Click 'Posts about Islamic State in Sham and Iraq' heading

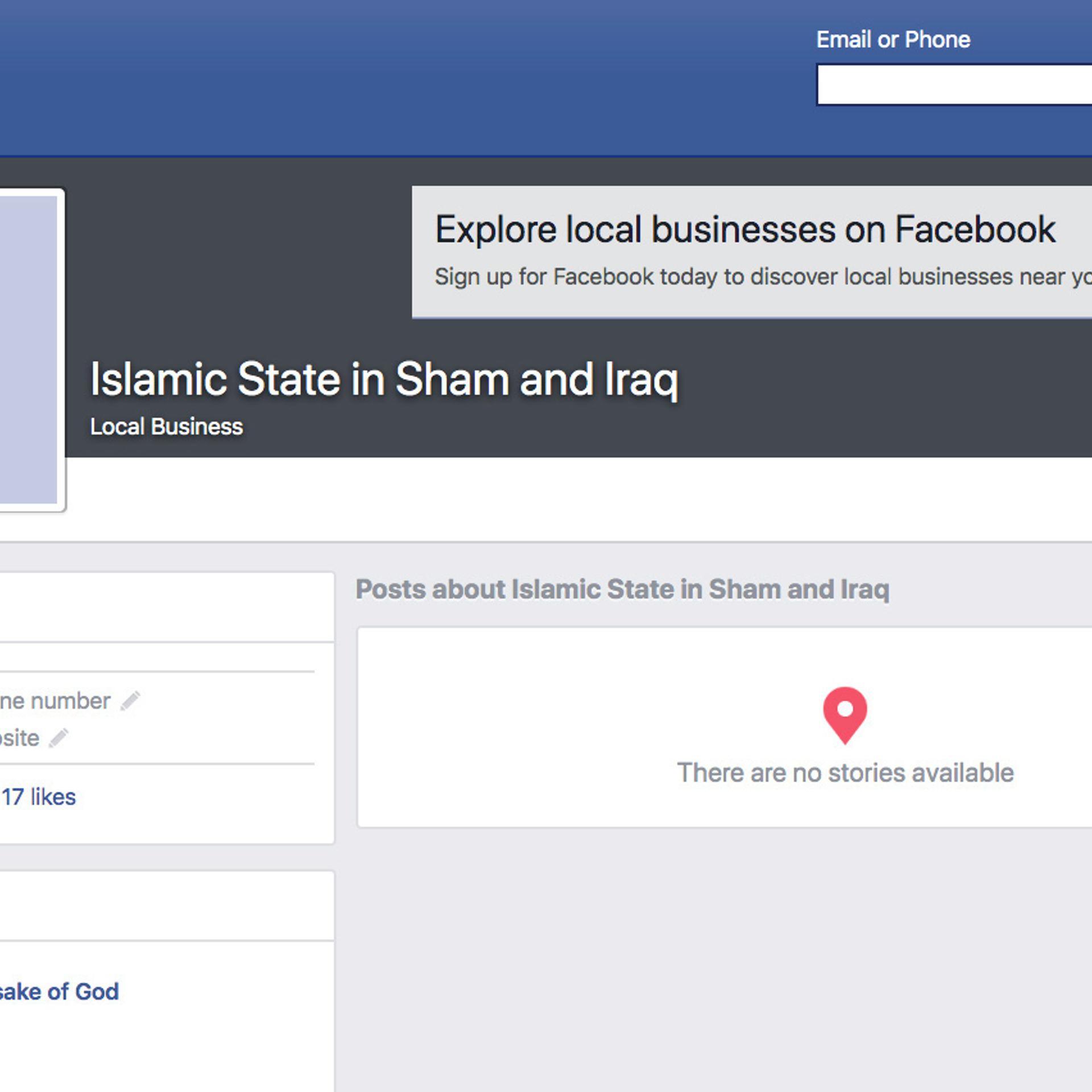coord(623,589)
